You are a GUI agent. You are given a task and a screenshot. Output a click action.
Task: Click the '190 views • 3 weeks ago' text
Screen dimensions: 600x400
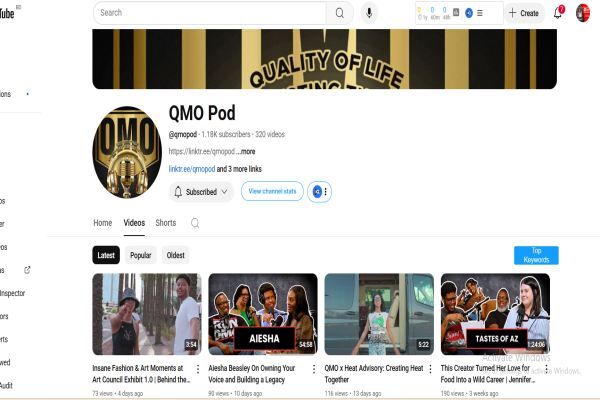tap(470, 393)
